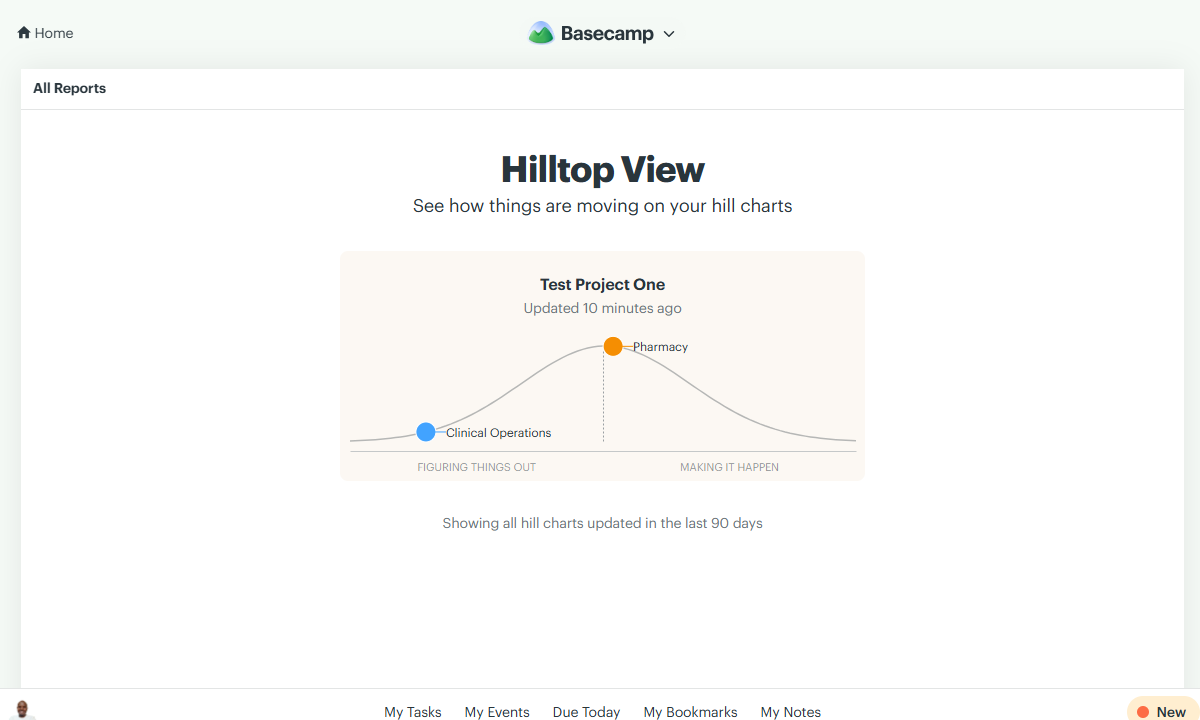Screen dimensions: 1200x720
Task: Open Due Today in bottom bar
Action: [586, 712]
